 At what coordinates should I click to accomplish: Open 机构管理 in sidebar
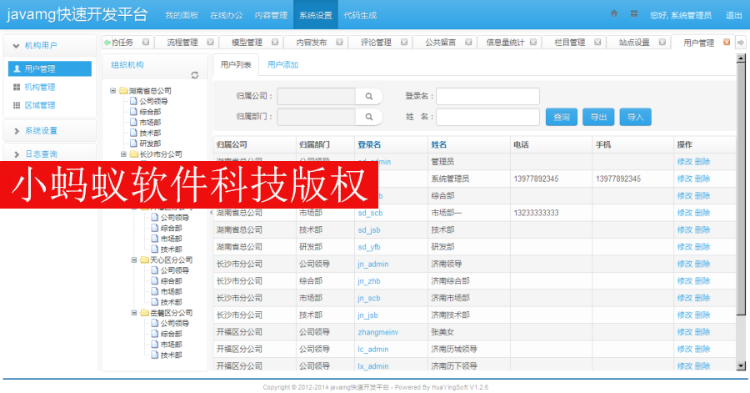(x=40, y=87)
